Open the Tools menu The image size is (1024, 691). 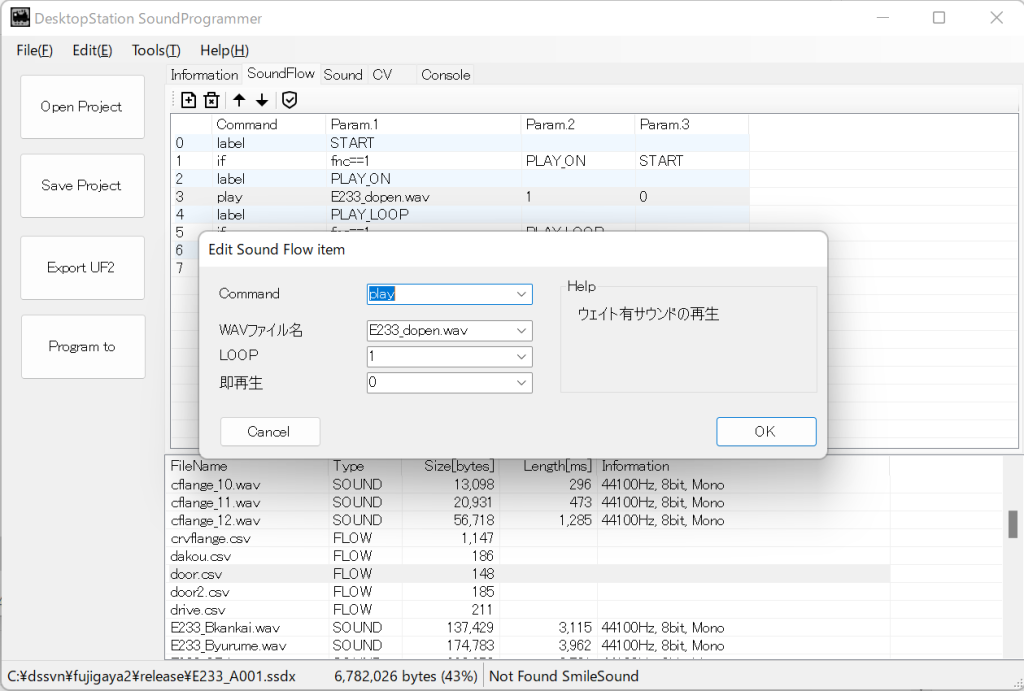[x=156, y=51]
